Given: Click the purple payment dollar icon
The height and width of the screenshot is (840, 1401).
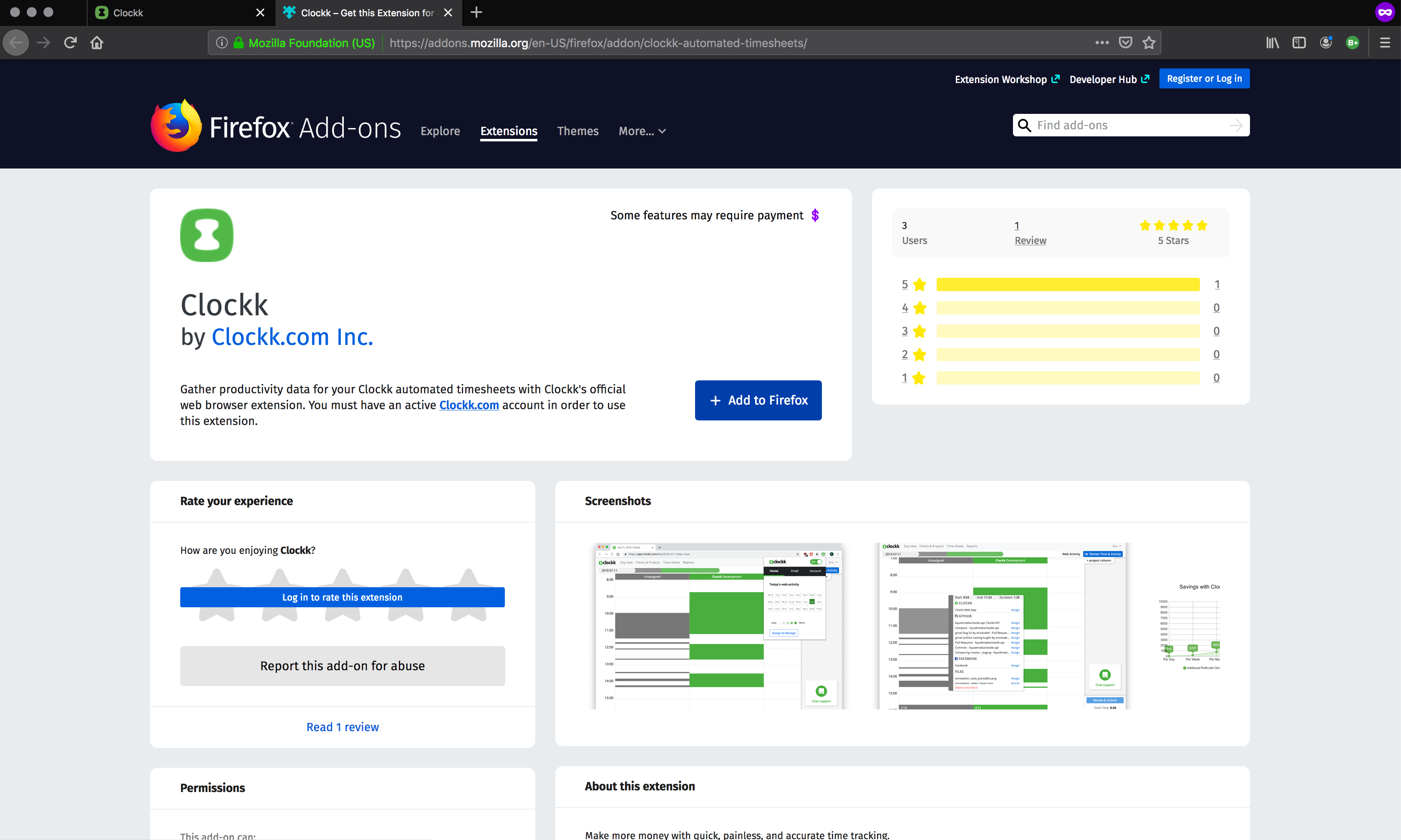Looking at the screenshot, I should point(814,215).
